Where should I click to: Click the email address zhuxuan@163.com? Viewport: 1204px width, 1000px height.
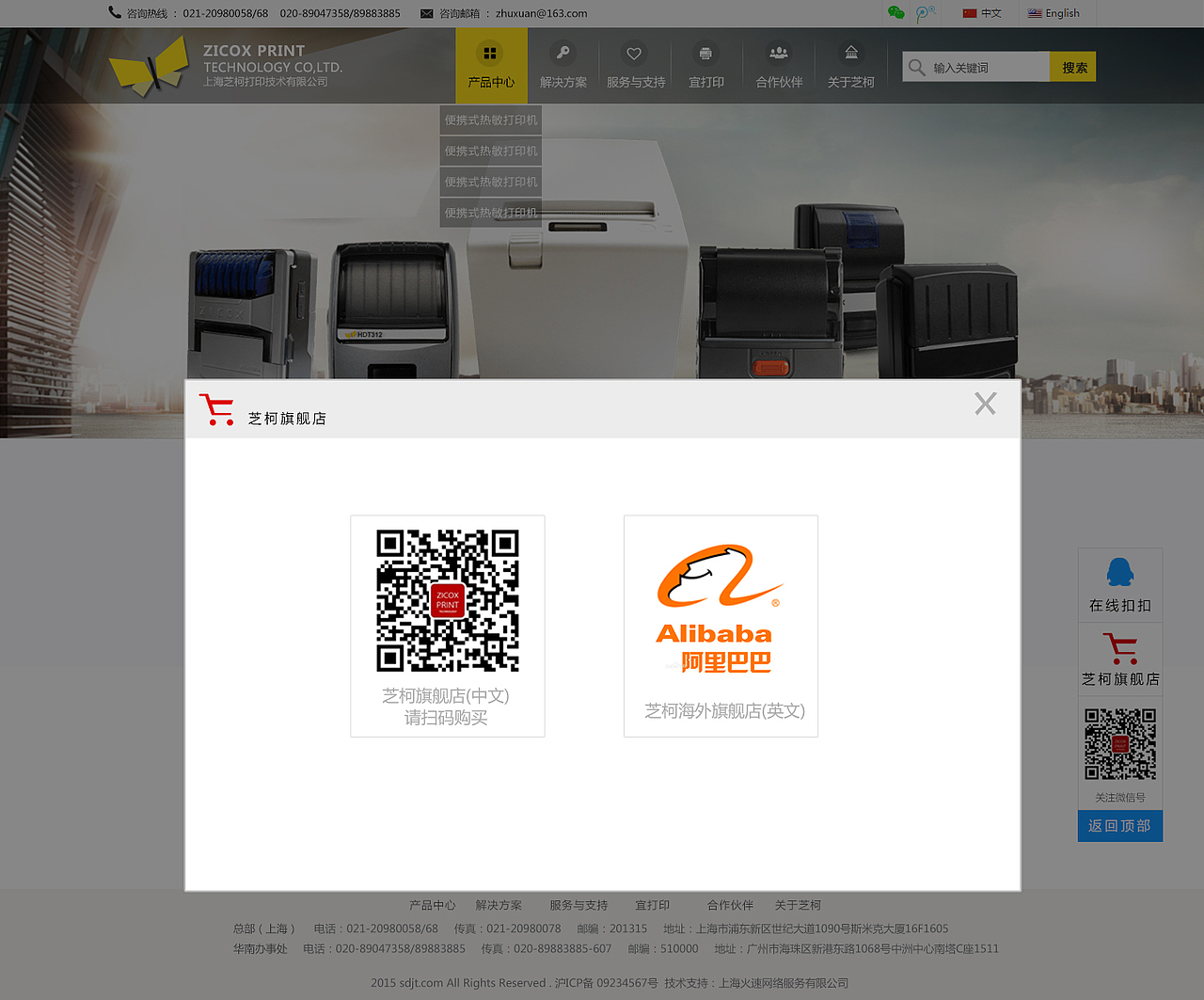pyautogui.click(x=541, y=13)
